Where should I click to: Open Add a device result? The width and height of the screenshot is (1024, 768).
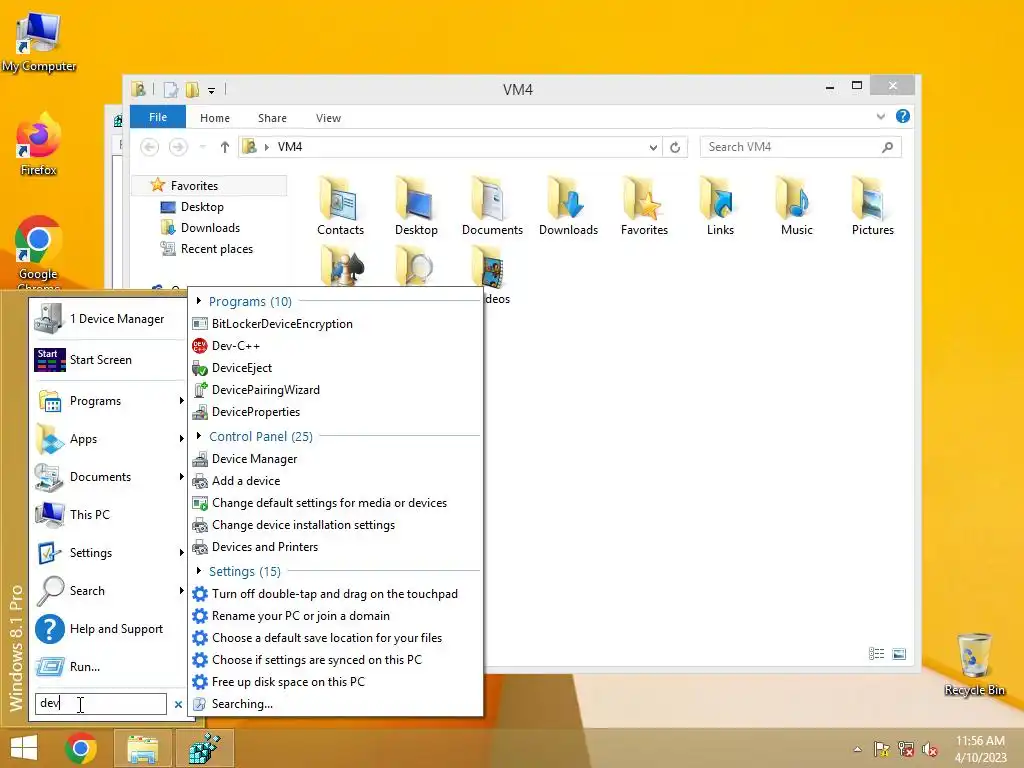(x=336, y=481)
